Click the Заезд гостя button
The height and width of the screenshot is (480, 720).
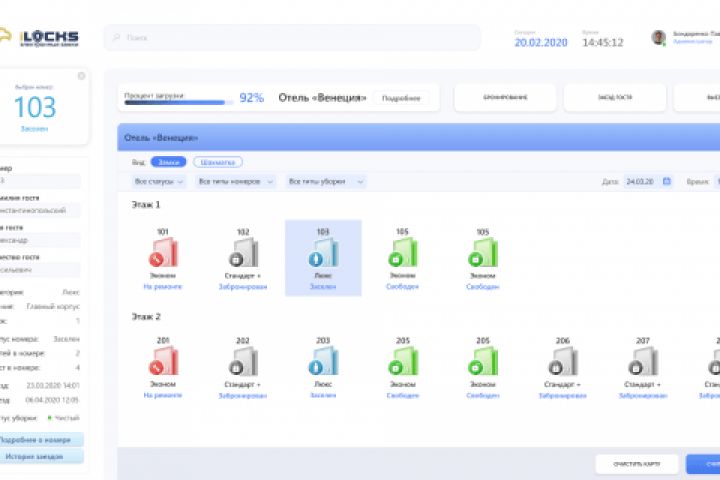click(615, 97)
